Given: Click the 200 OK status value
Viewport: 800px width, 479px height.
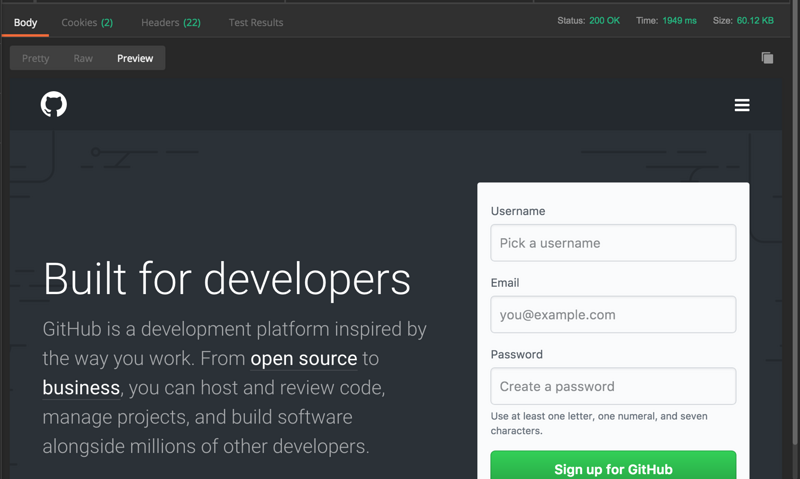Looking at the screenshot, I should coord(604,20).
